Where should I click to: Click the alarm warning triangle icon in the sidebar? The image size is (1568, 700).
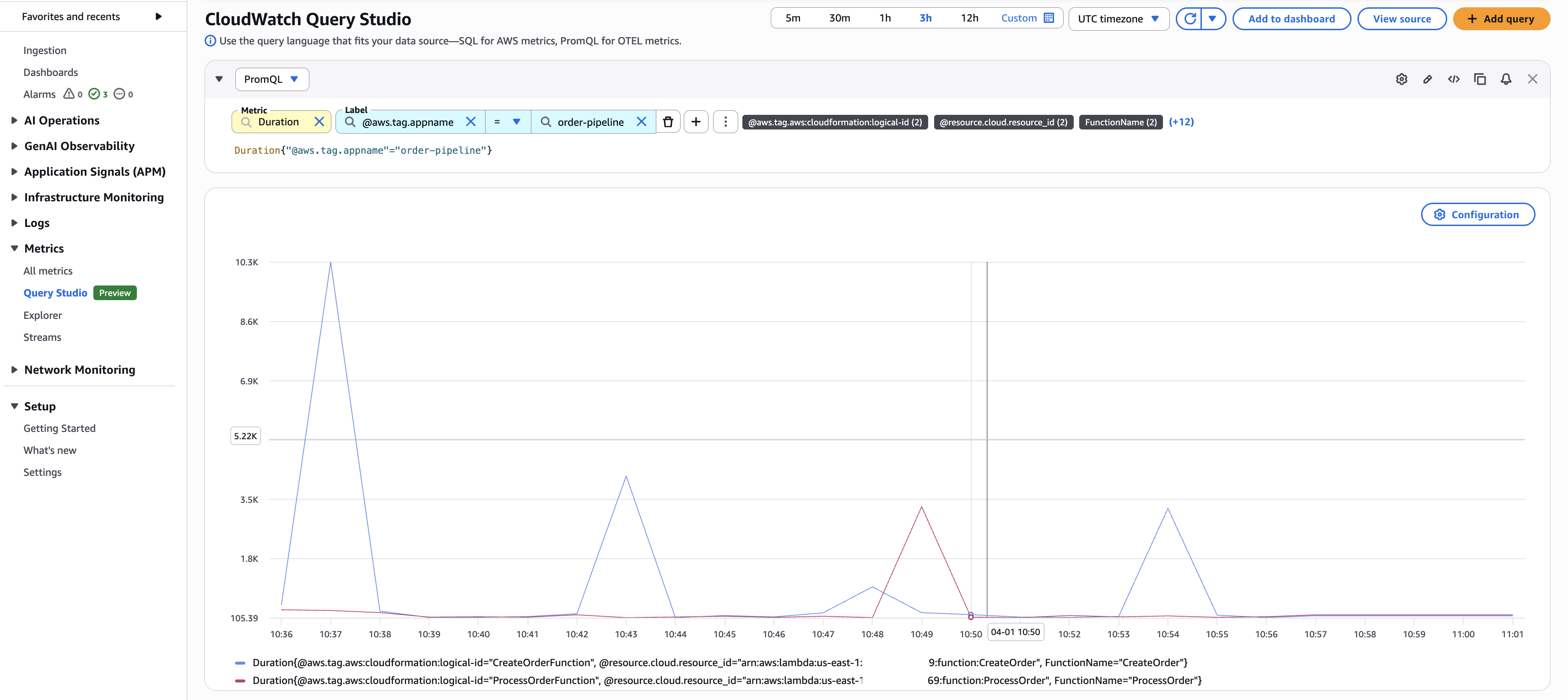(x=69, y=94)
